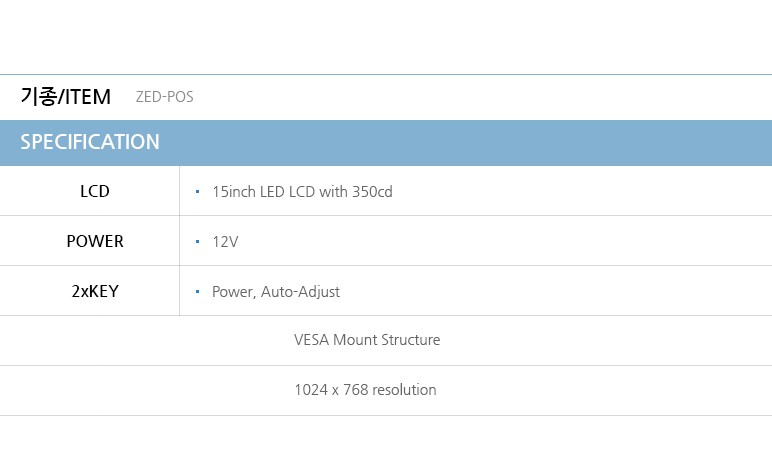Click the blue bullet in the 2xKEY row
Viewport: 772px width, 470px height.
click(198, 291)
